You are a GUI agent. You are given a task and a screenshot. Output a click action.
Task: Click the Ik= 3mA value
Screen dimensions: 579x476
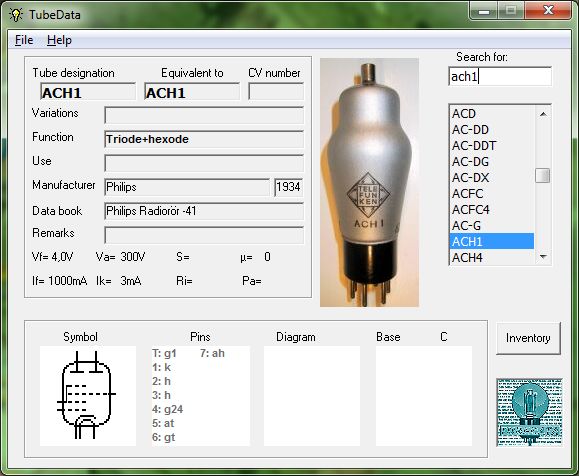click(x=119, y=281)
